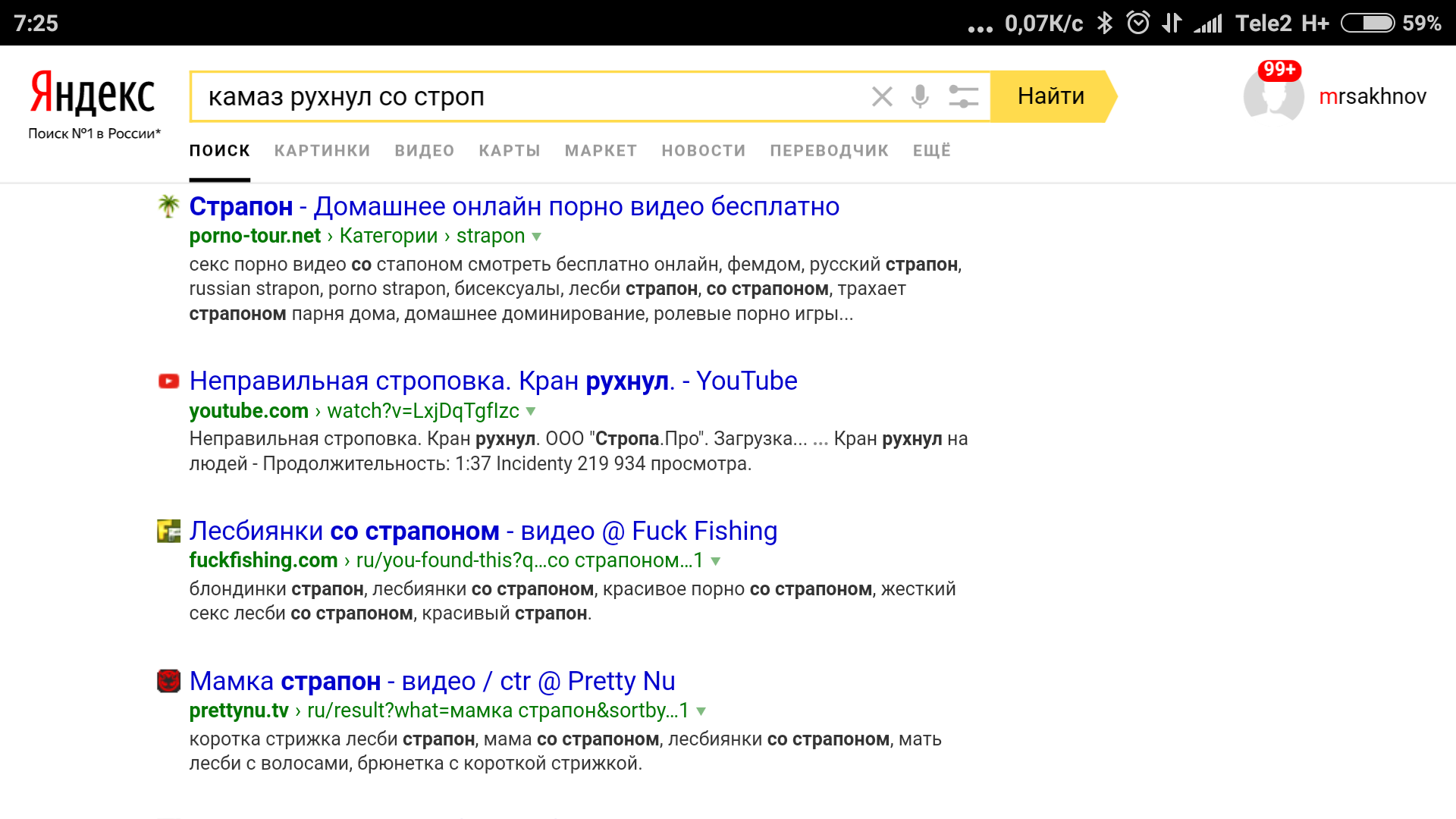The width and height of the screenshot is (1456, 819).
Task: Tap the 'Поиск №1 в России*' tagline
Action: point(95,133)
